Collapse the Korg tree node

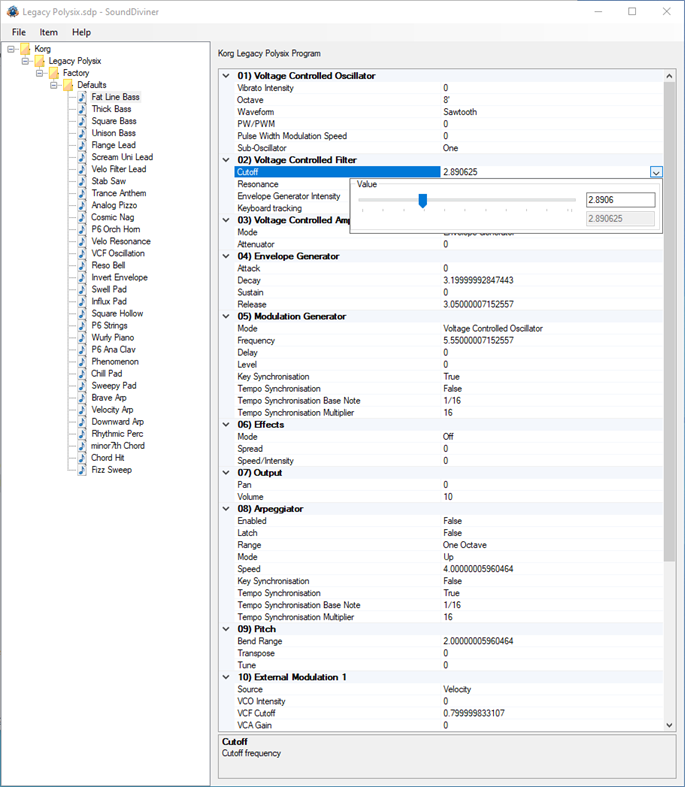[11, 49]
